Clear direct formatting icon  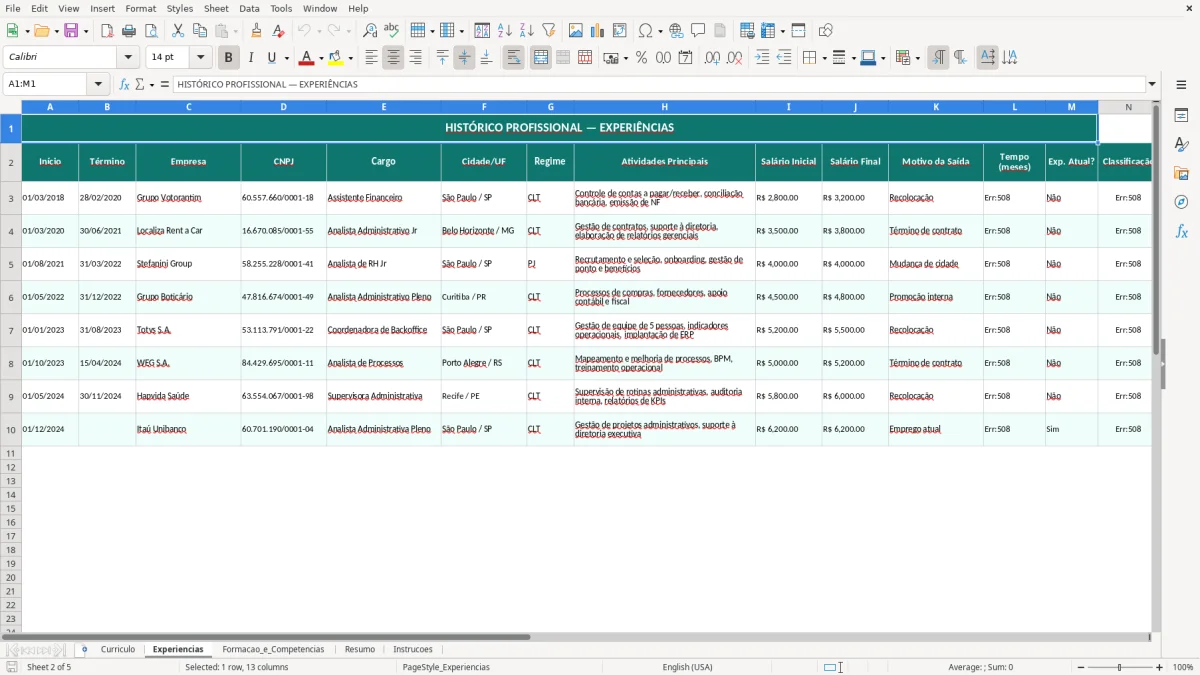pos(279,31)
